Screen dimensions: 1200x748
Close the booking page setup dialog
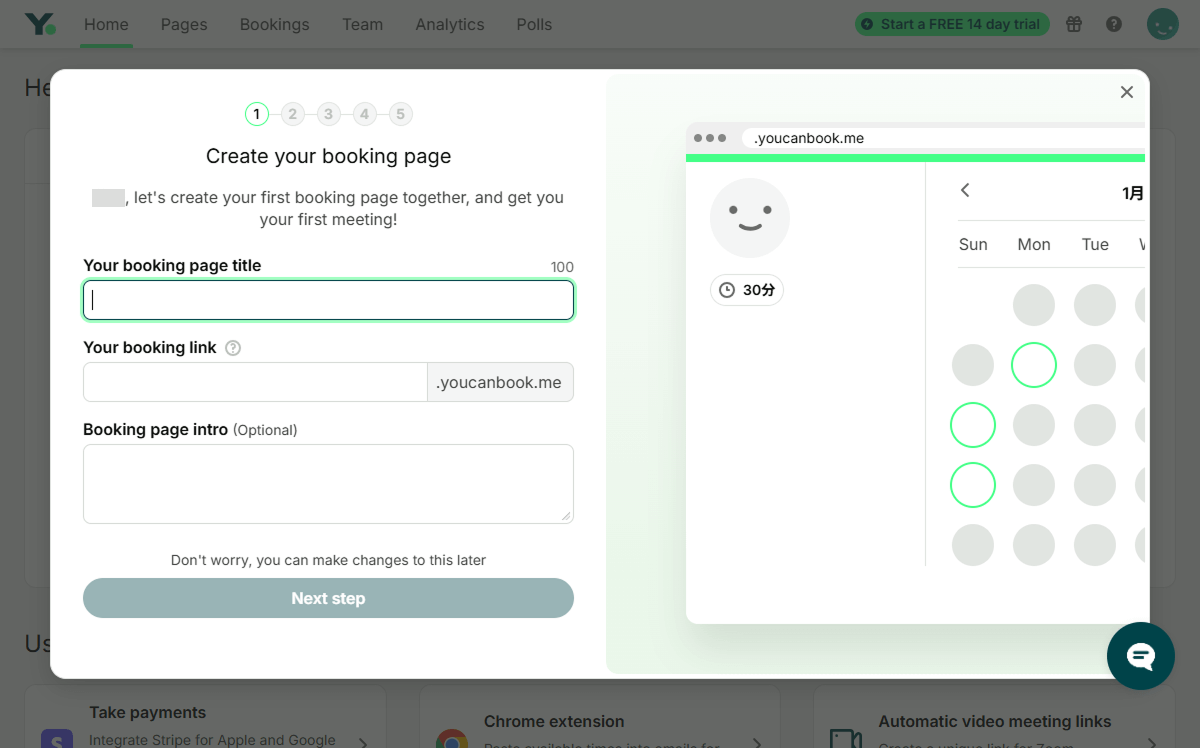click(x=1127, y=92)
